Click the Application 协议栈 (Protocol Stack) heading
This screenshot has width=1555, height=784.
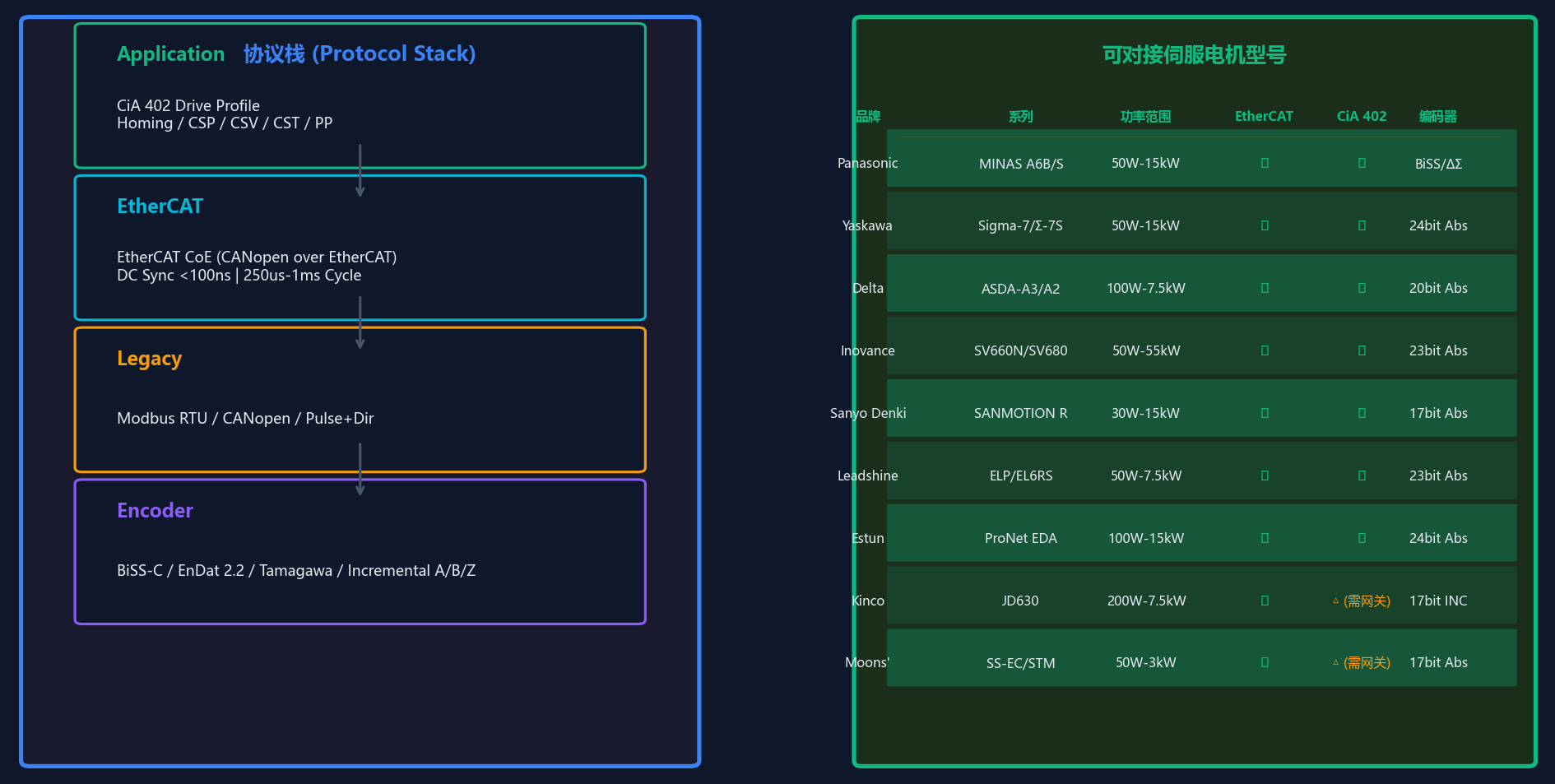(x=296, y=54)
